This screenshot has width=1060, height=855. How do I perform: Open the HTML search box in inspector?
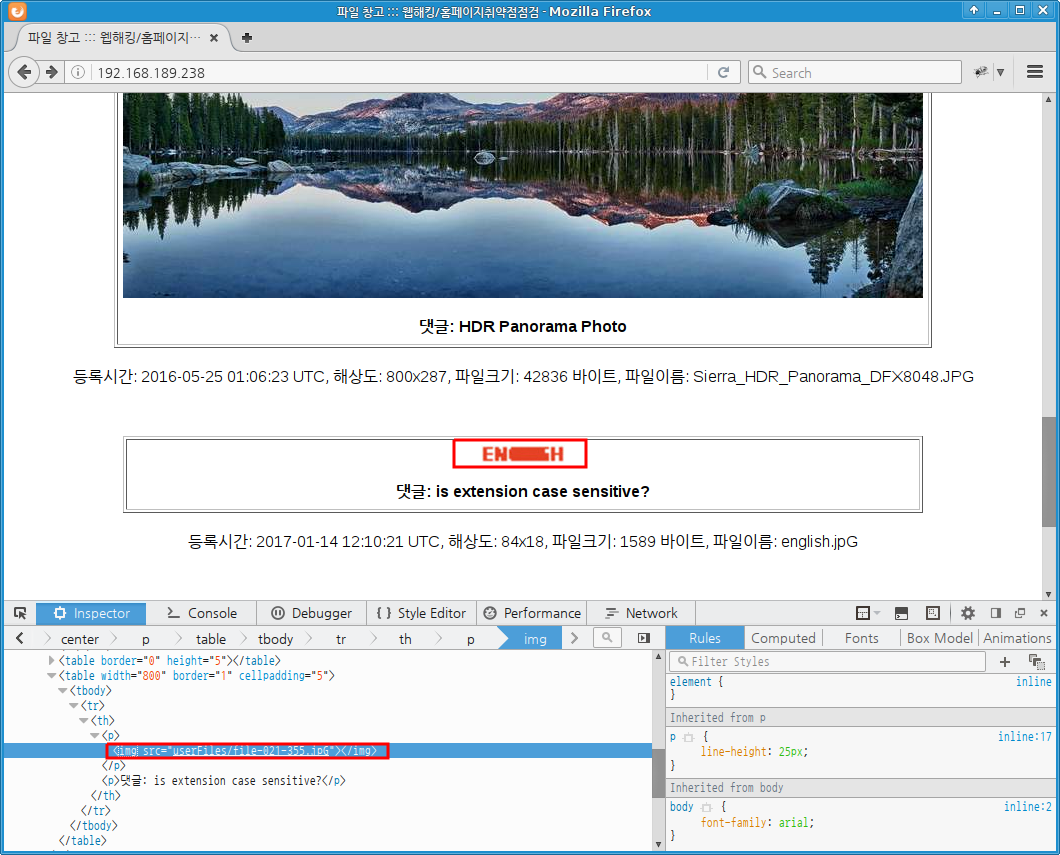point(607,637)
